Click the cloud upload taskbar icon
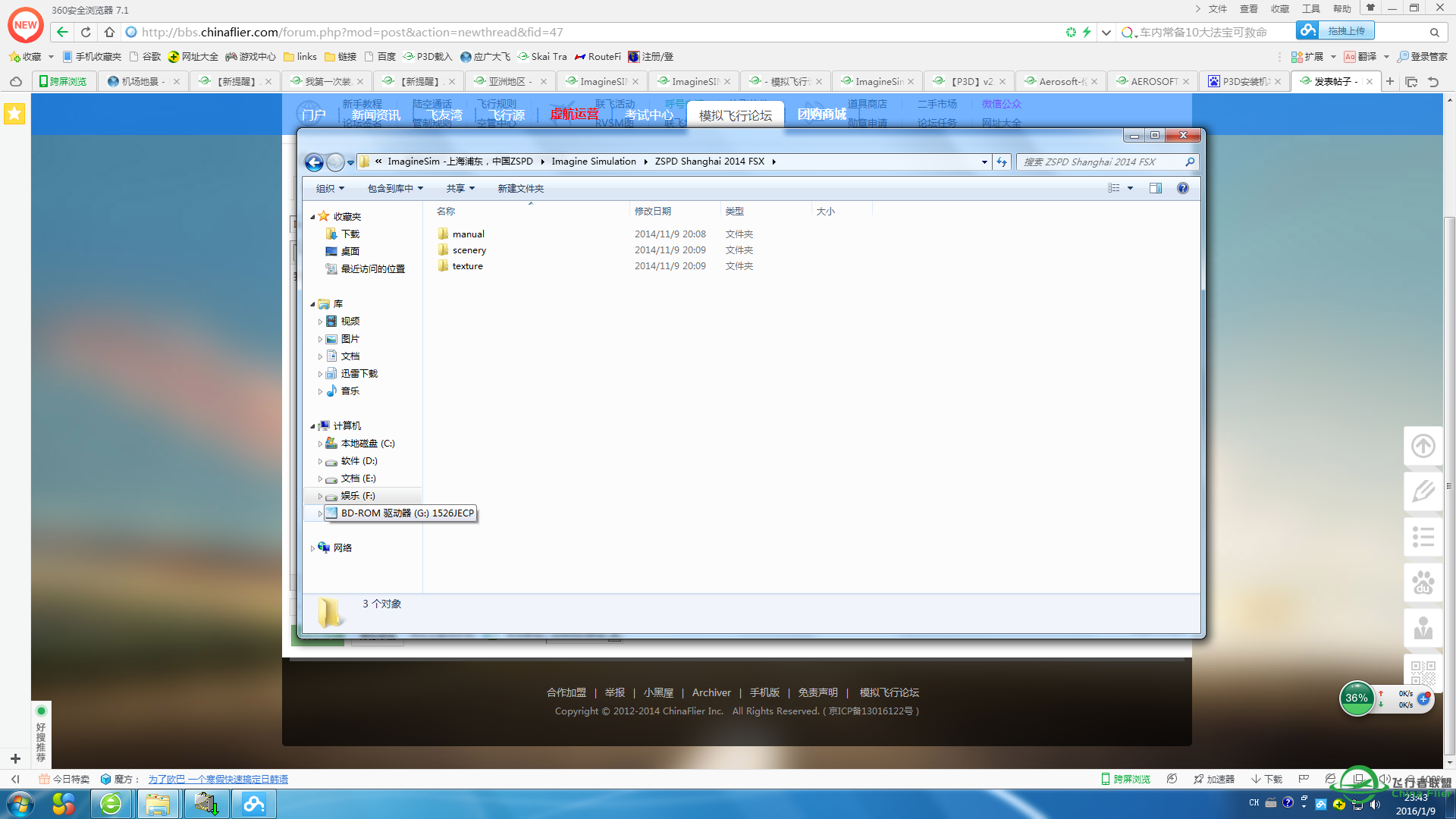The height and width of the screenshot is (819, 1456). coord(253,804)
